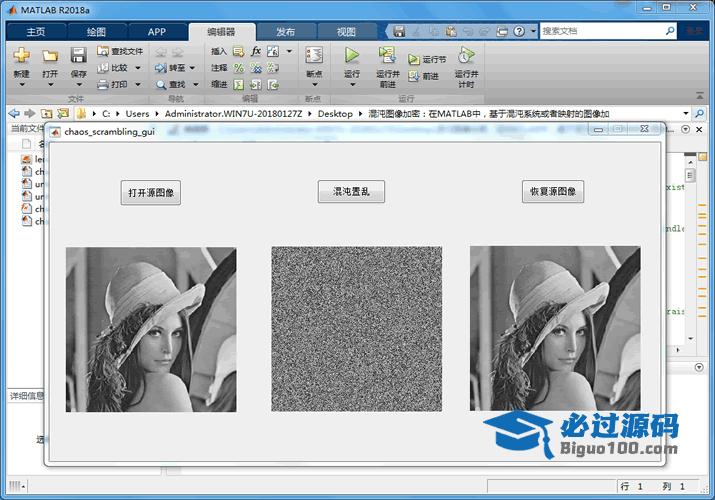This screenshot has height=500, width=715.
Task: Open the 新建 dropdown arrow
Action: click(x=21, y=84)
